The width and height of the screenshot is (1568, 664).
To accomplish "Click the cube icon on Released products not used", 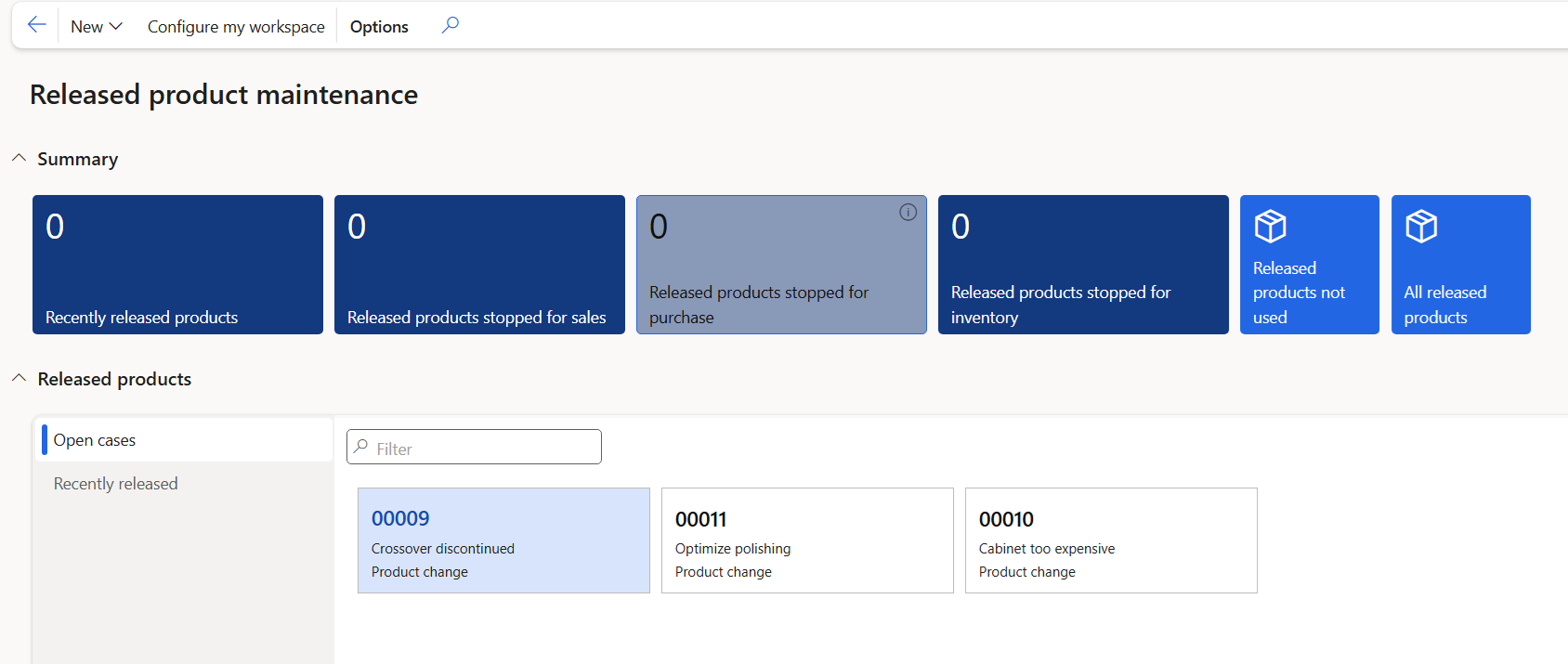I will (1270, 226).
